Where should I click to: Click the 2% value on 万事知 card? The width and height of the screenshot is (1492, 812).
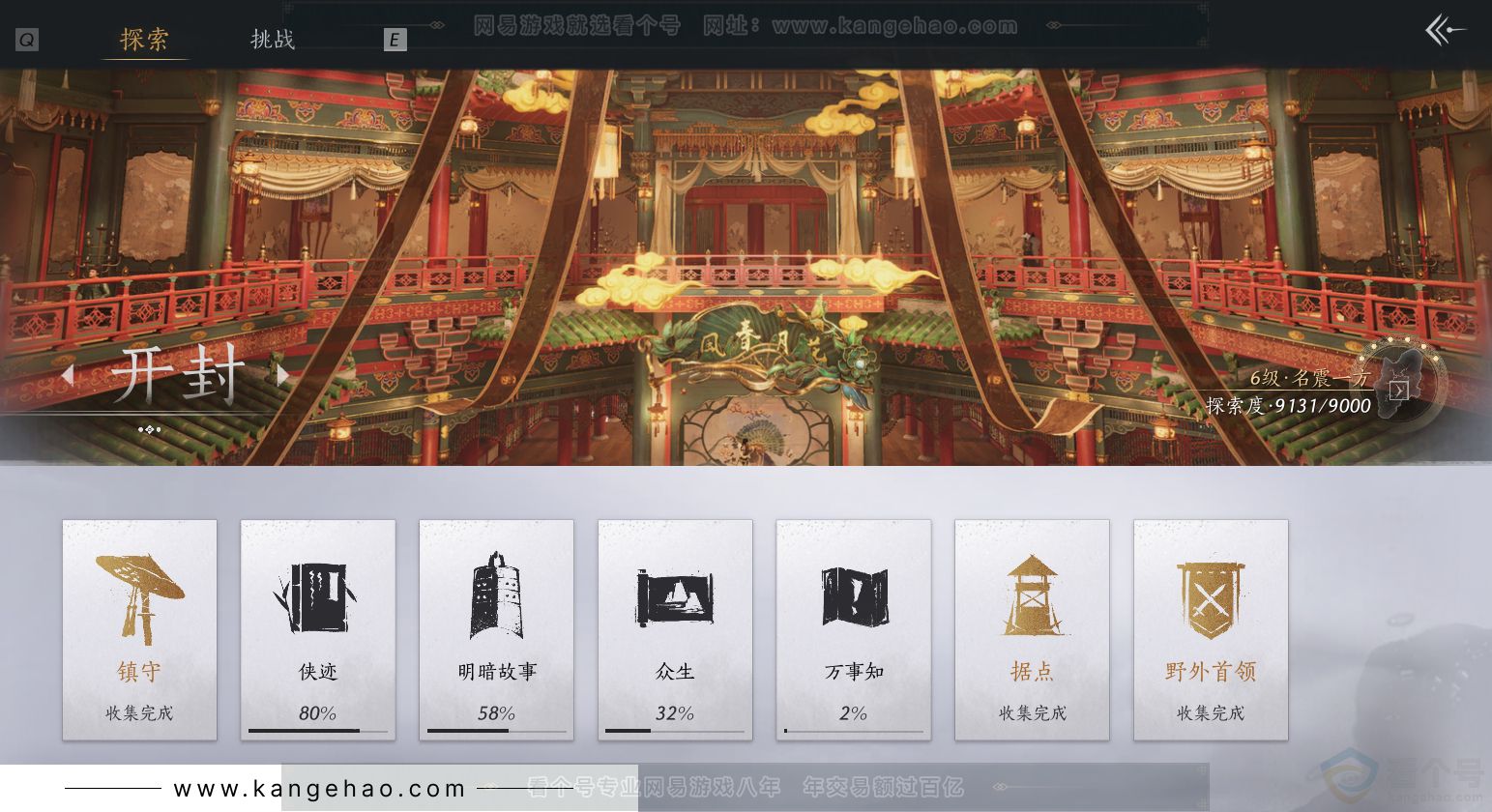(854, 713)
